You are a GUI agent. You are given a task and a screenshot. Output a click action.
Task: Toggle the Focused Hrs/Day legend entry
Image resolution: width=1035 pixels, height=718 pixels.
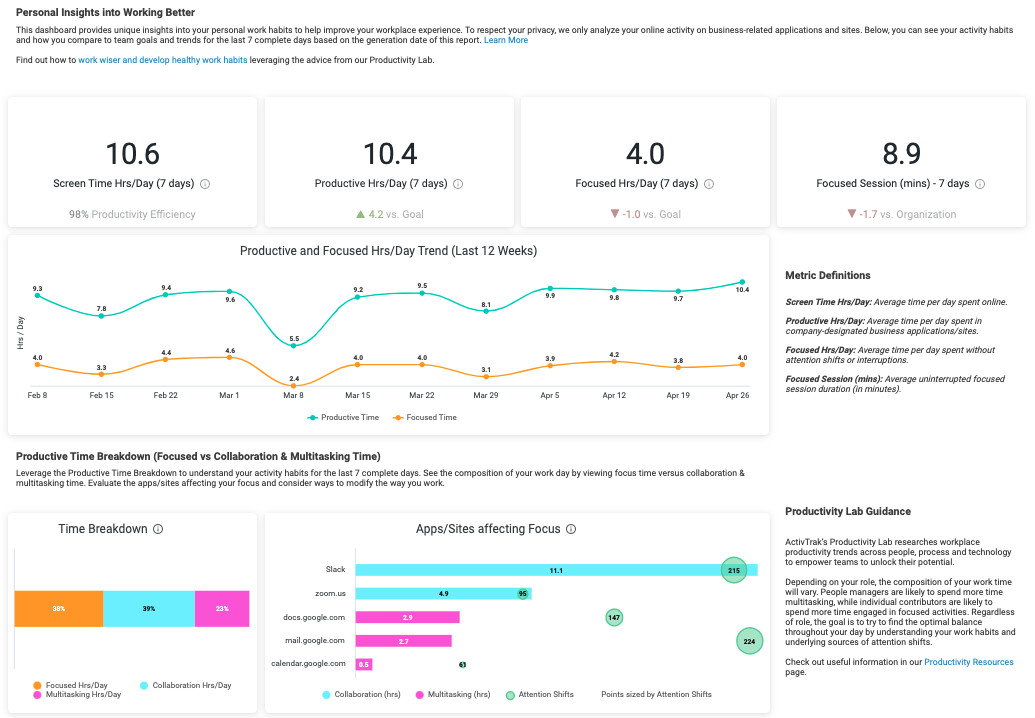(71, 685)
